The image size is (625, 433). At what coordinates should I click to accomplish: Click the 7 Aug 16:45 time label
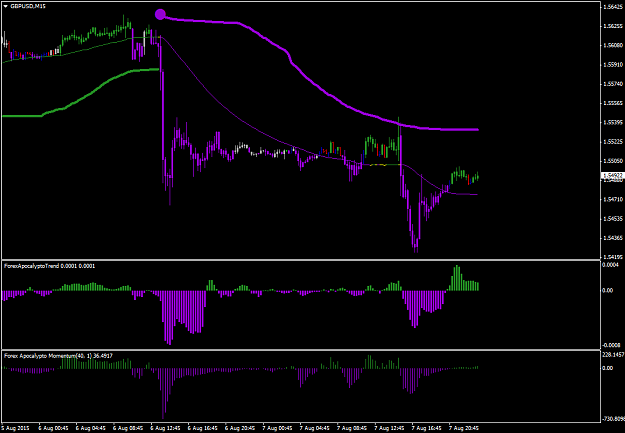click(427, 428)
